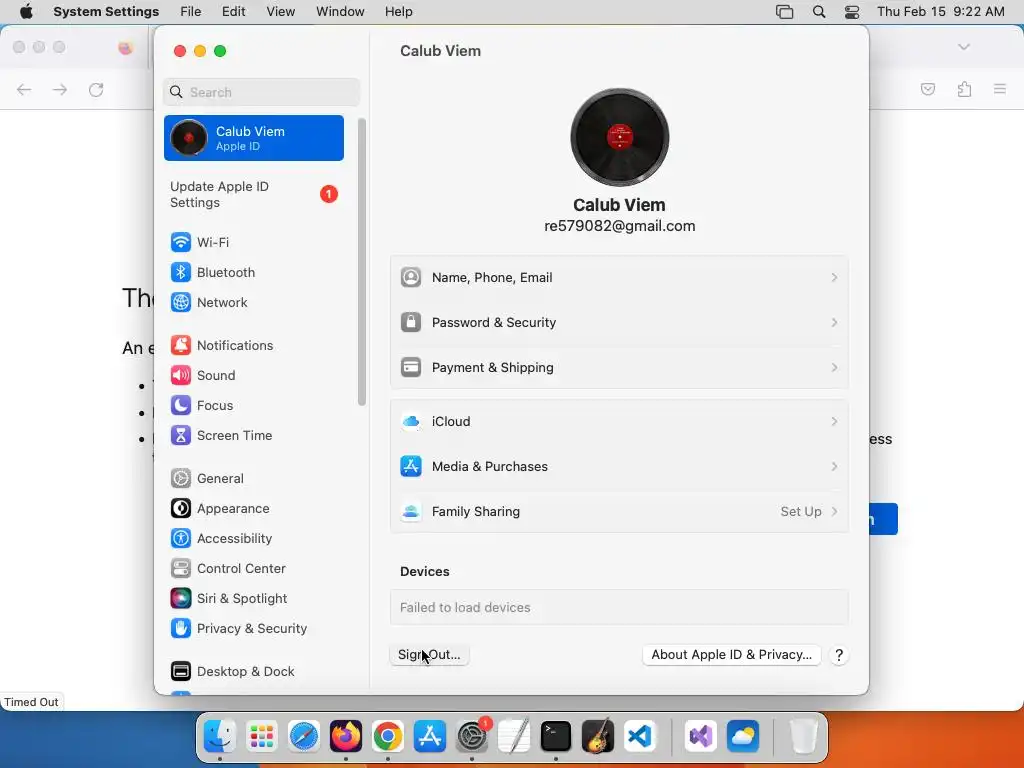Image resolution: width=1024 pixels, height=768 pixels.
Task: Open the Help menu
Action: coord(398,12)
